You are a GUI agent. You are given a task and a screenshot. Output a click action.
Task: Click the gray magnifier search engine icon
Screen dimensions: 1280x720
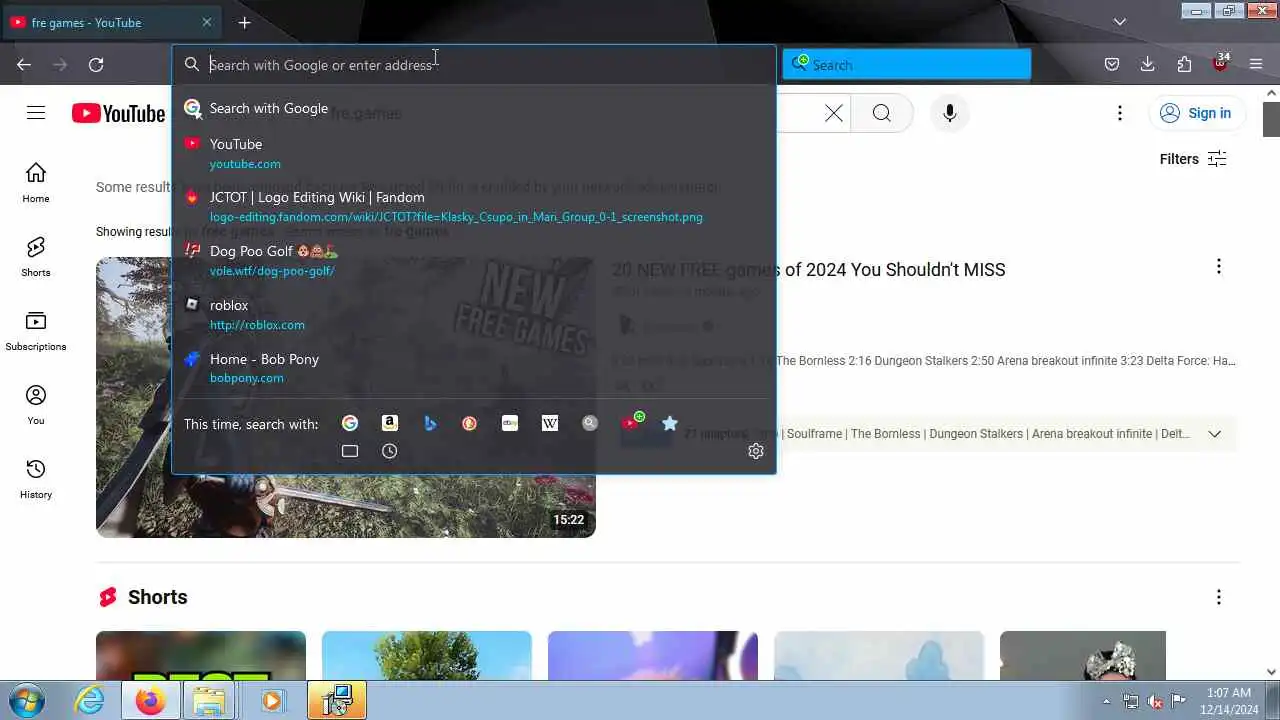(x=590, y=423)
